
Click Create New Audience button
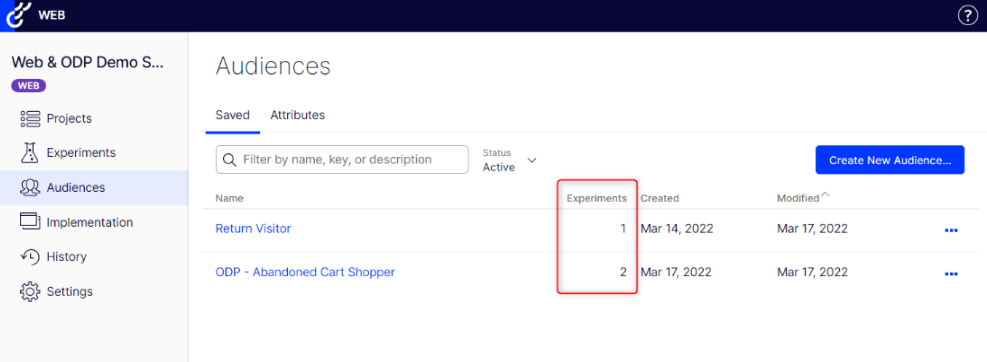(x=889, y=160)
